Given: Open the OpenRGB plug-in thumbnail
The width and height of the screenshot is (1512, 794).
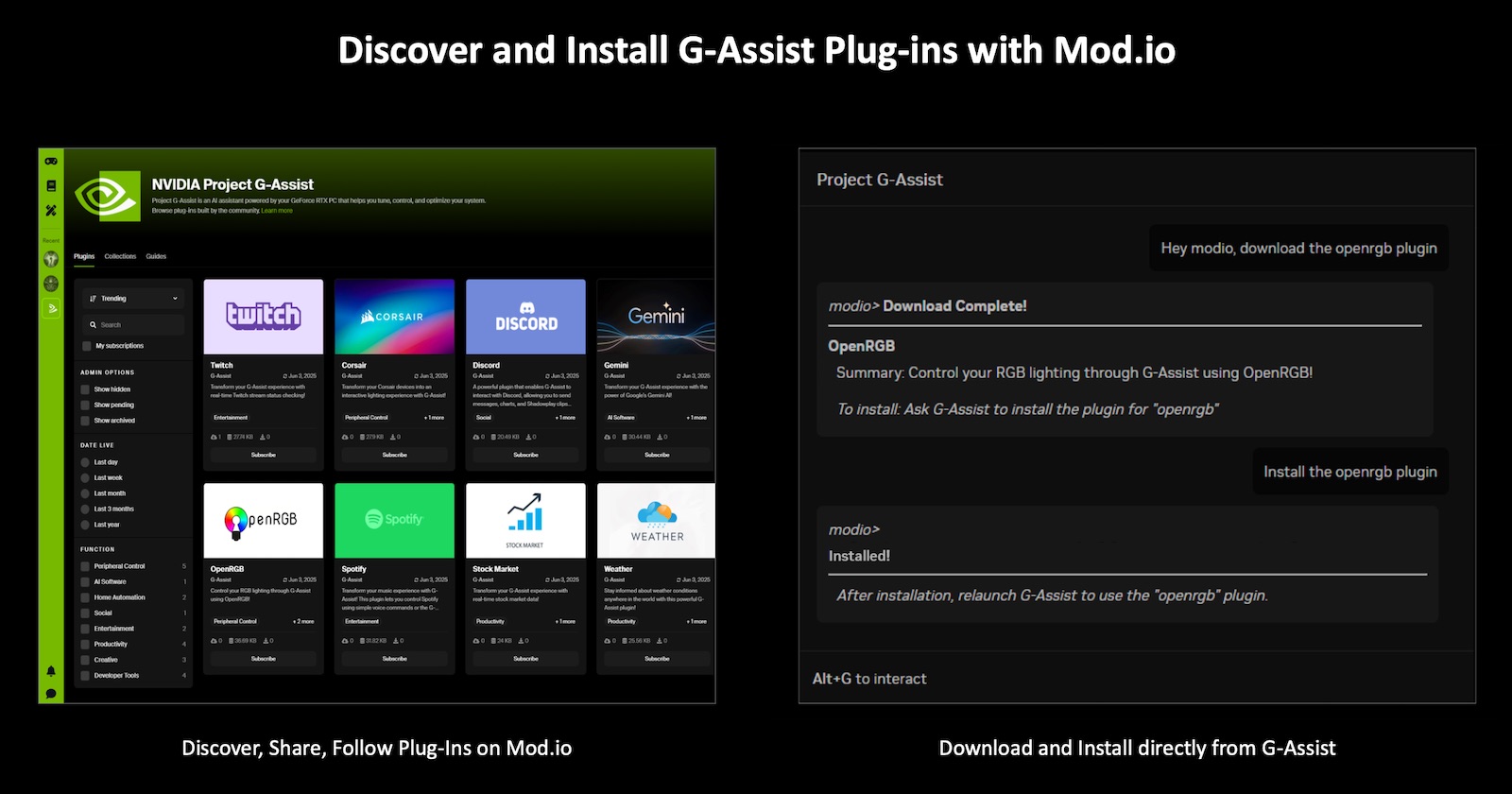Looking at the screenshot, I should pyautogui.click(x=264, y=521).
